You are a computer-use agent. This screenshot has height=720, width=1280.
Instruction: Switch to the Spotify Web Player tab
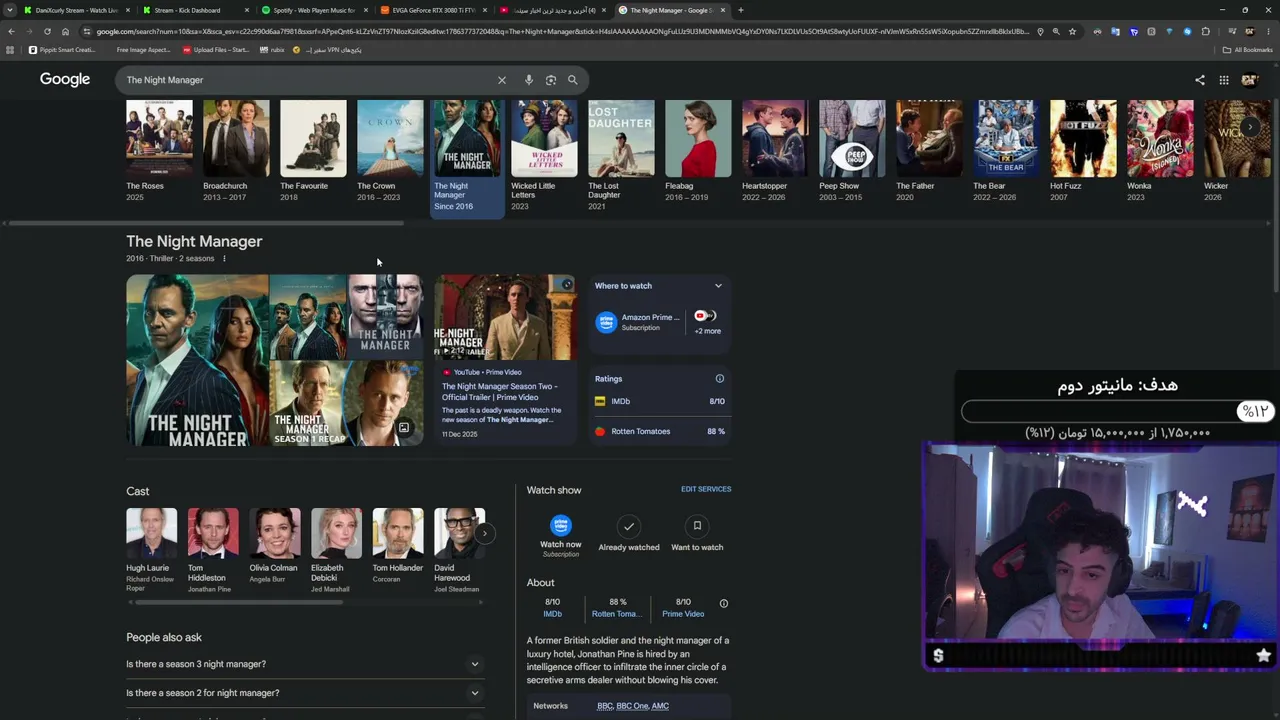point(313,10)
